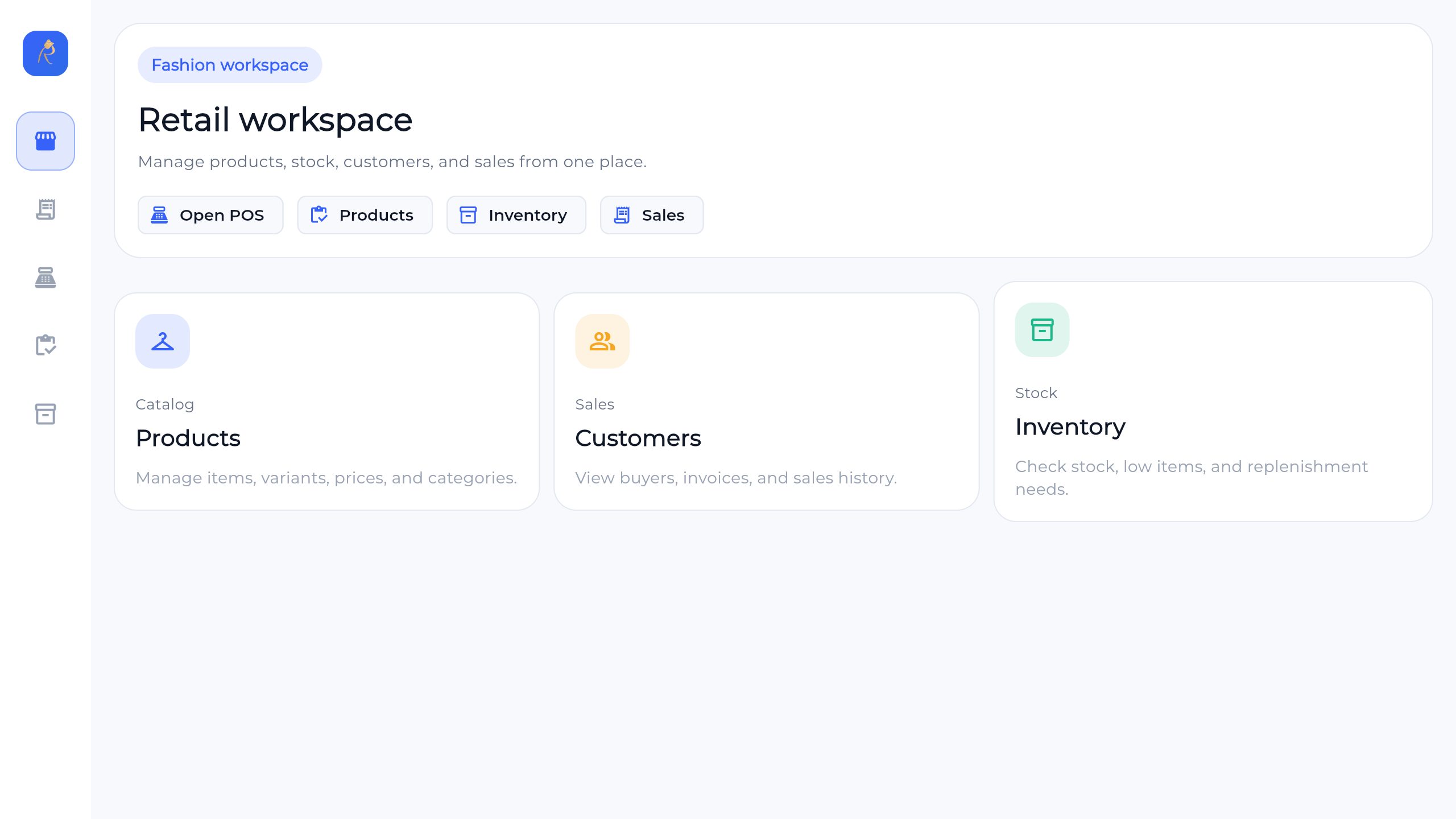Click the green box icon on Inventory card
1456x819 pixels.
point(1043,330)
